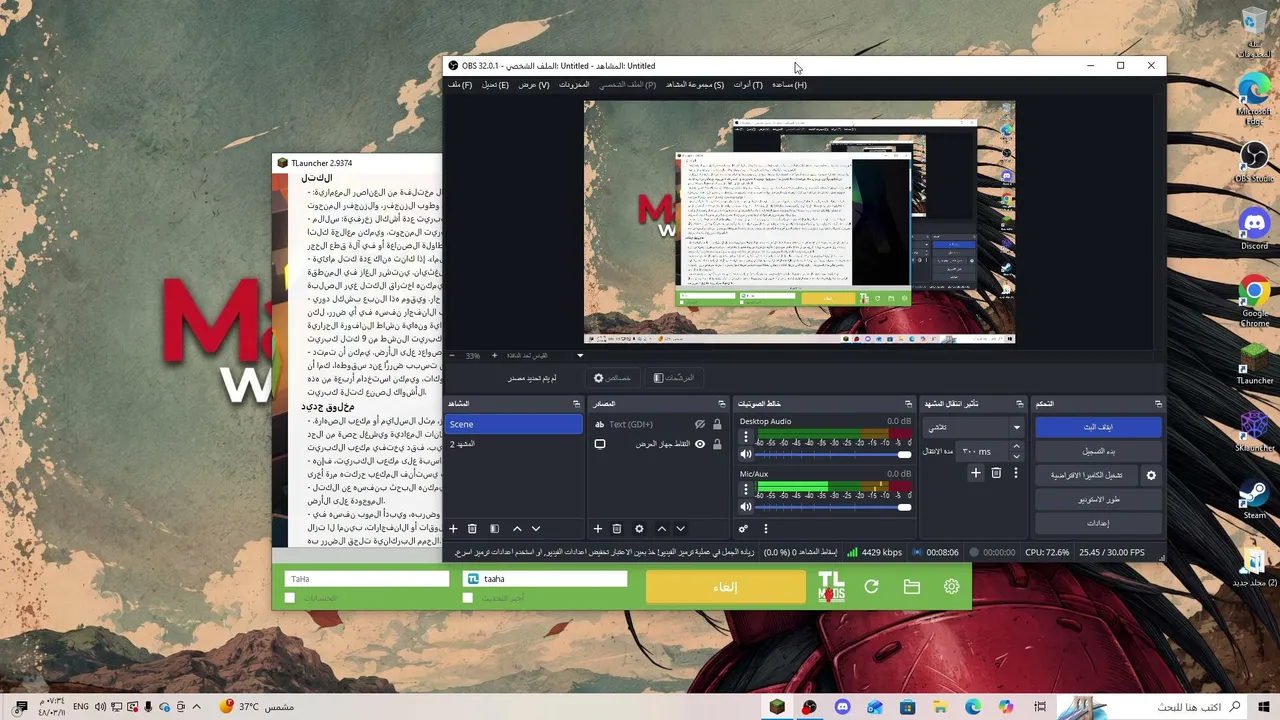Decrease transition duration with down arrow
Screen dimensions: 1280x720
coord(1016,456)
